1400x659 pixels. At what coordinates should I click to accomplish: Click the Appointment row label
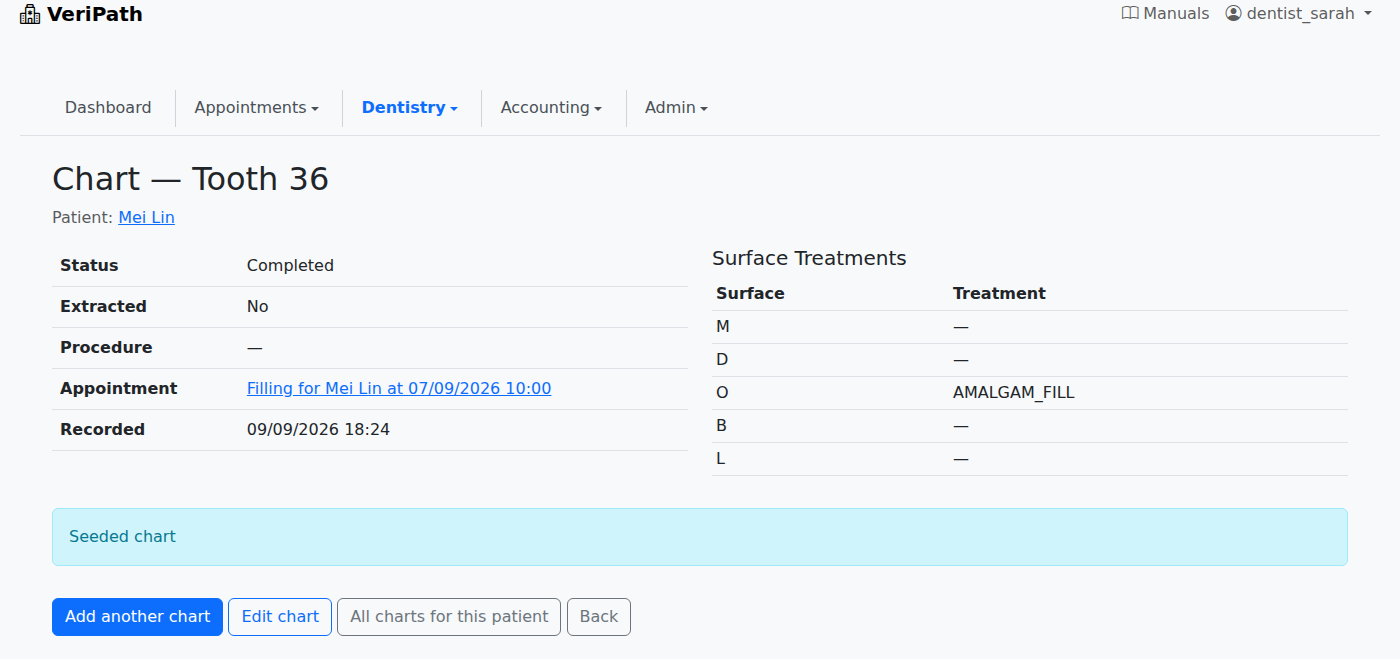[119, 388]
